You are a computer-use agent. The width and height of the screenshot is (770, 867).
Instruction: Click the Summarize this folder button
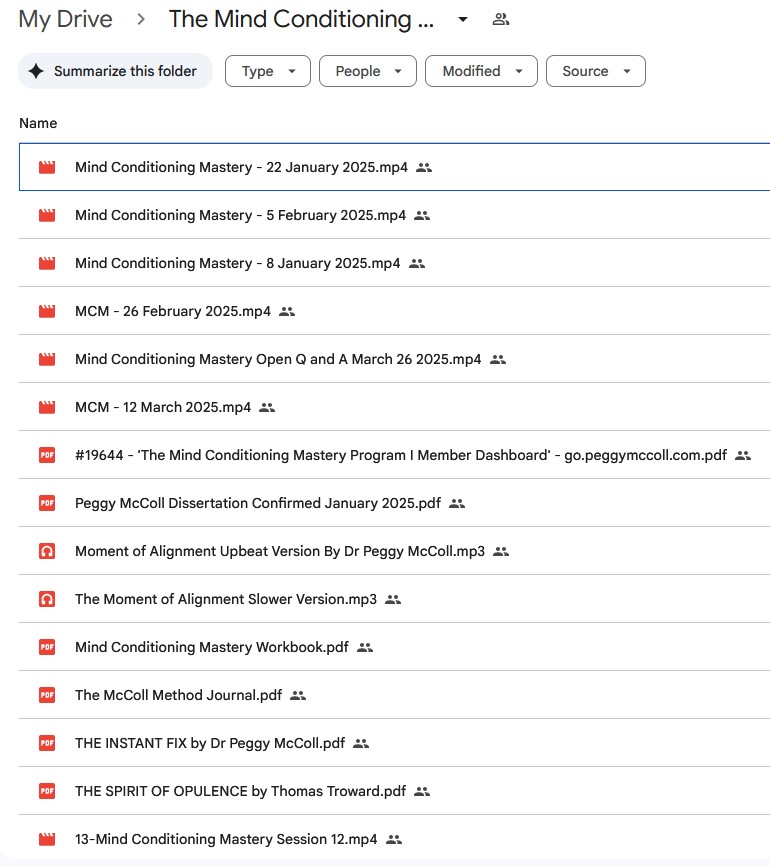(115, 71)
